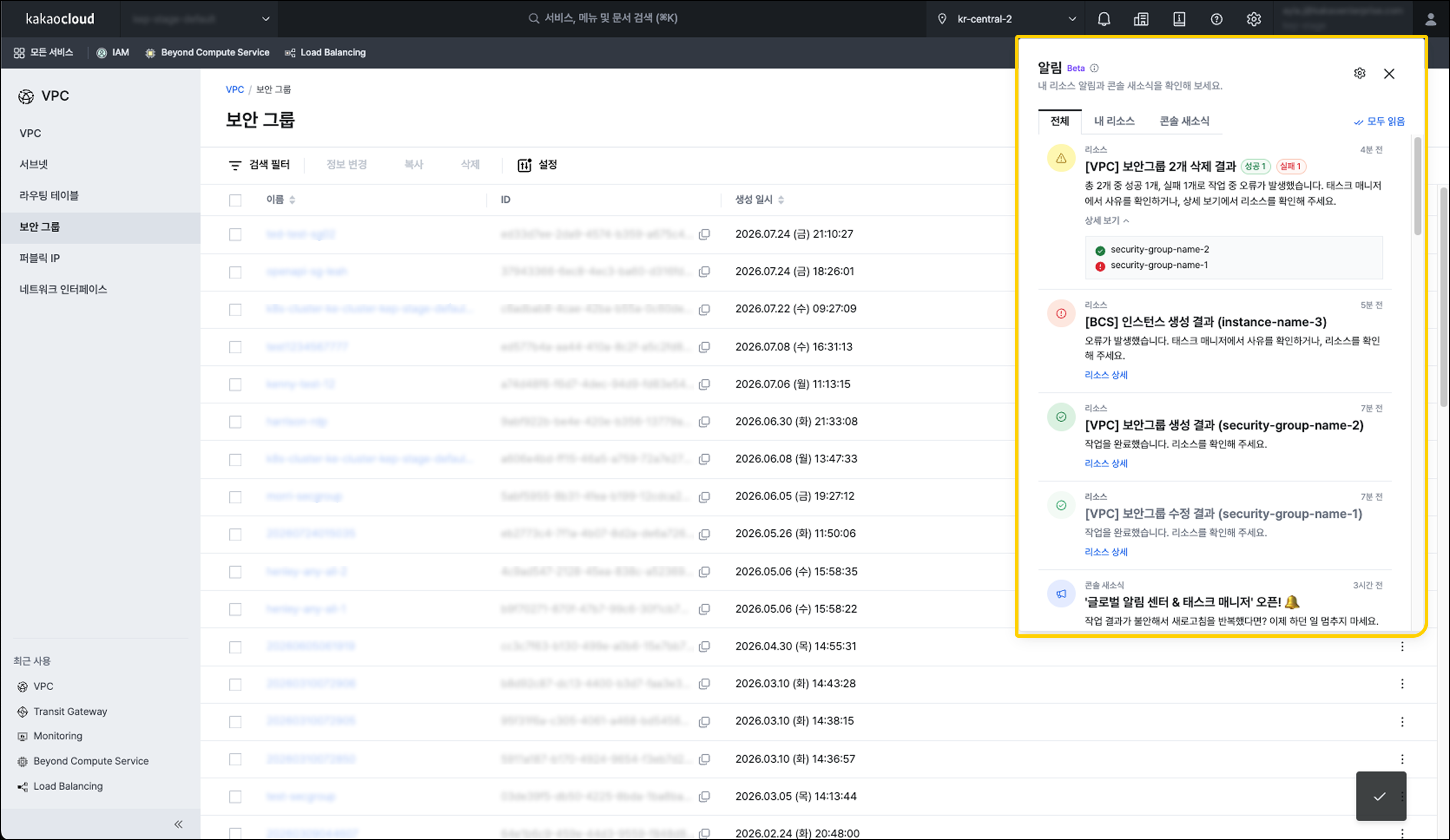This screenshot has height=840, width=1450.
Task: Select the checkbox for the 16:31:13 row
Action: tap(235, 347)
